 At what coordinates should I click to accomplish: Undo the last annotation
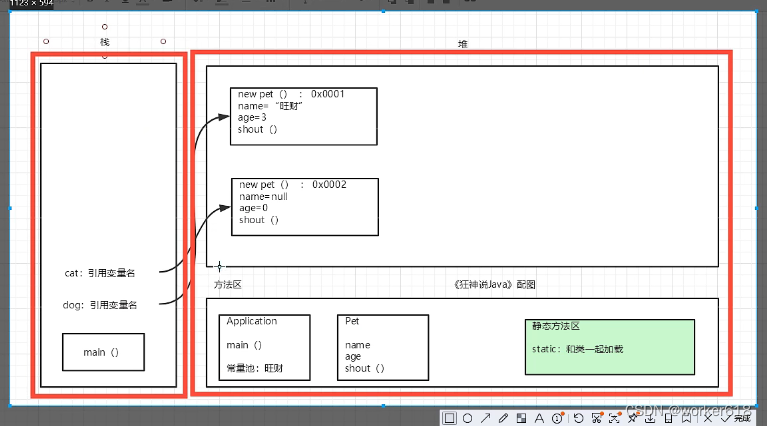coord(578,418)
